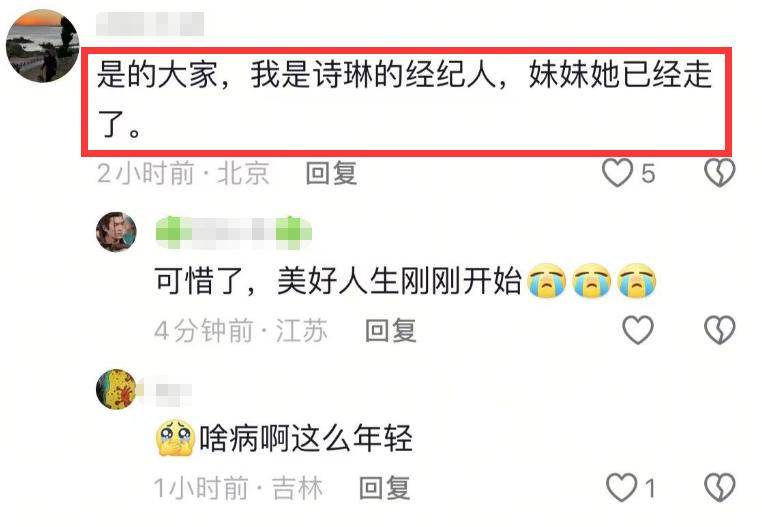762x527 pixels.
Task: Open the highlighted comment 我是诗琳的经纪人
Action: click(x=406, y=101)
